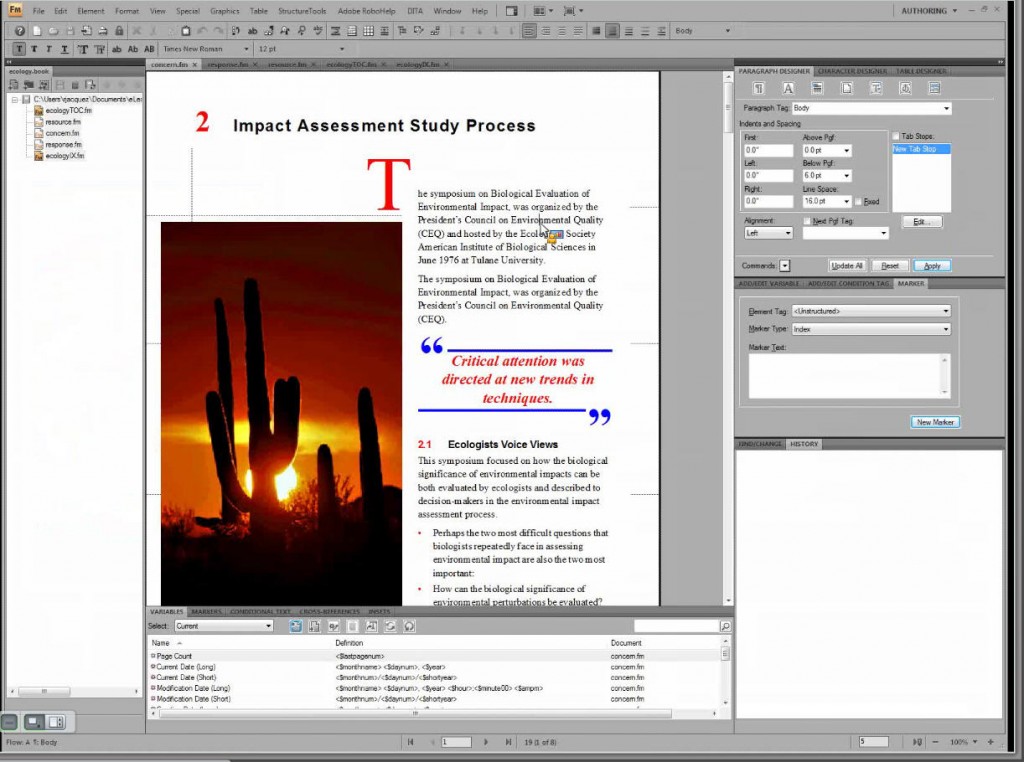Image resolution: width=1024 pixels, height=762 pixels.
Task: Click the refresh icon in Variables panel
Action: [390, 626]
